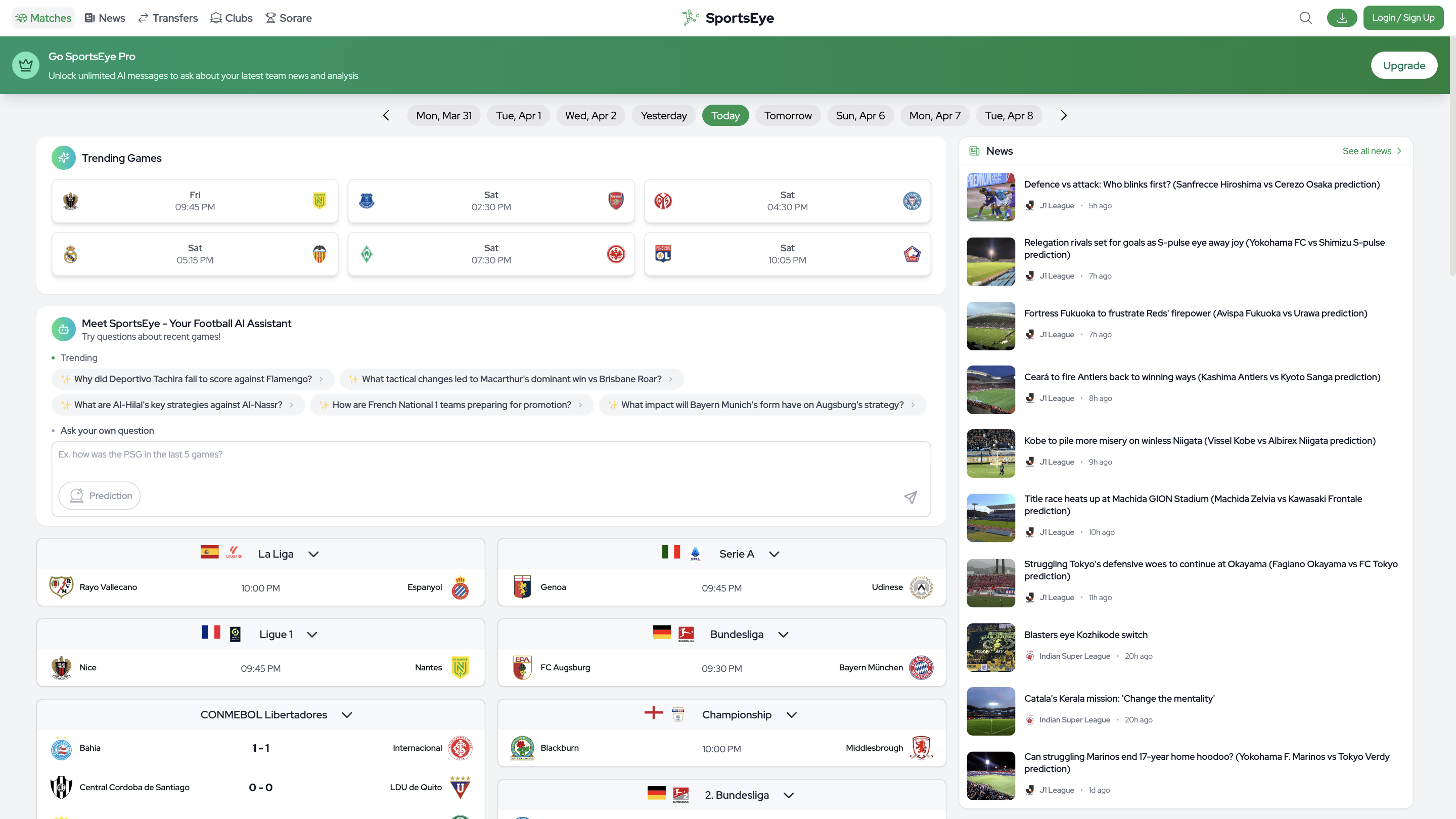Collapse the Bundesliga league chevron
Image resolution: width=1456 pixels, height=819 pixels.
783,634
